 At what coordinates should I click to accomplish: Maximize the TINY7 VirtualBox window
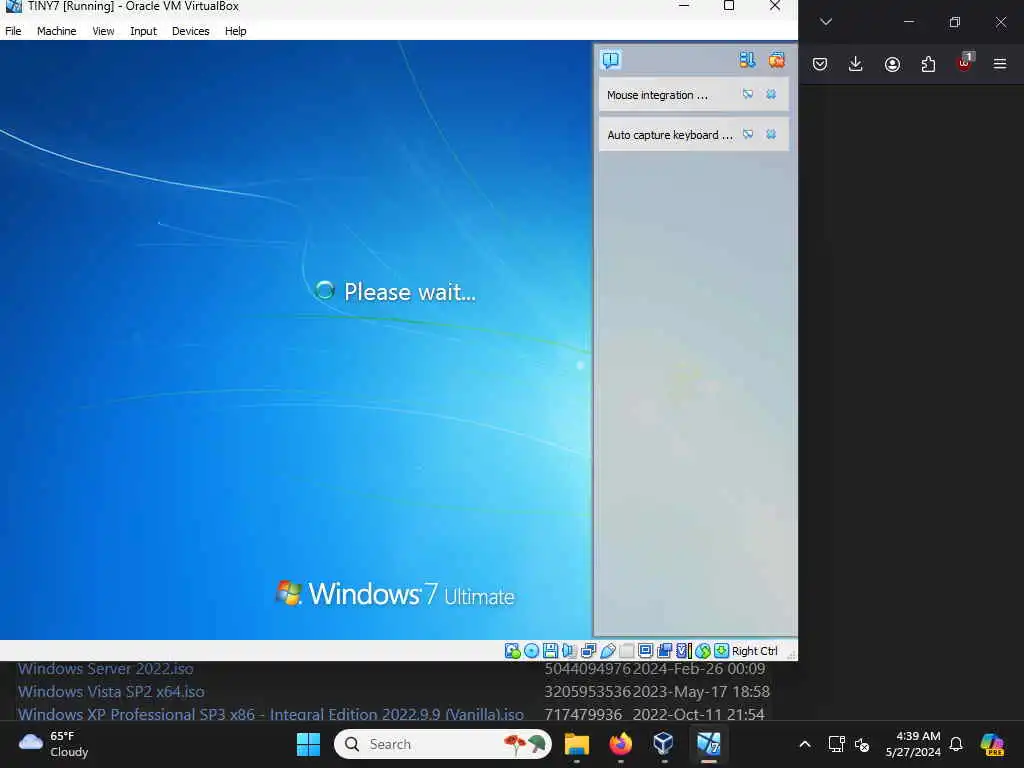(x=729, y=6)
